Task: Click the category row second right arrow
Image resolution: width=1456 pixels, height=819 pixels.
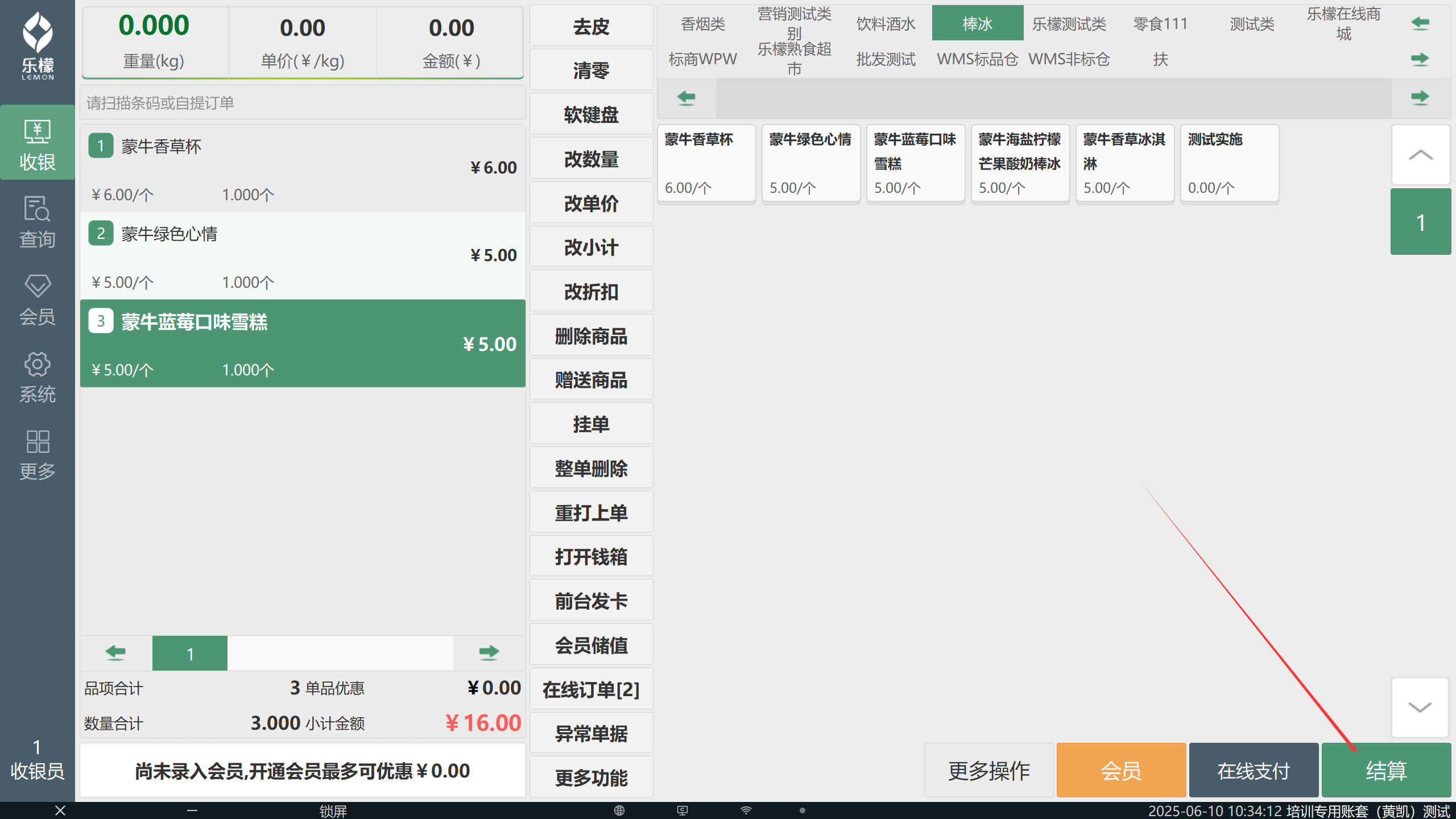Action: click(1420, 59)
